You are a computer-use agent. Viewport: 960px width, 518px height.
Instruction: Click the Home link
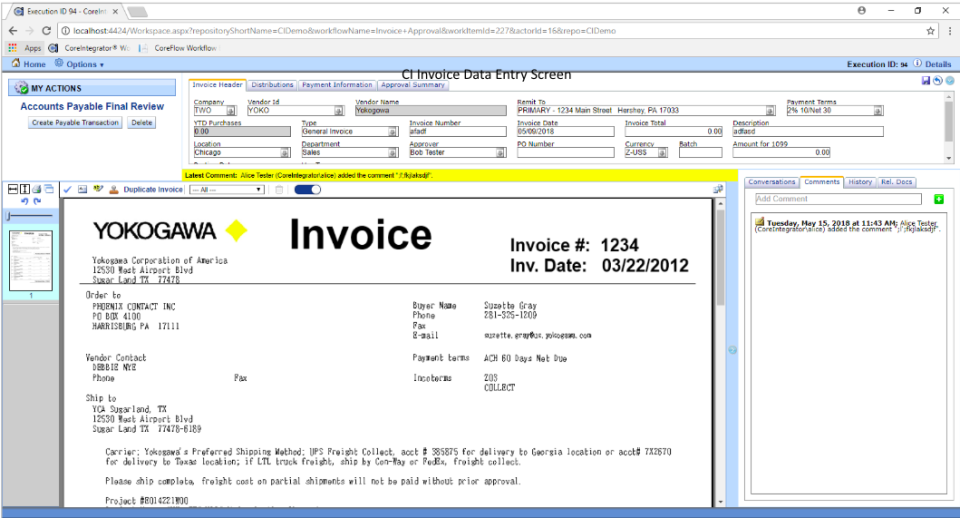click(34, 64)
